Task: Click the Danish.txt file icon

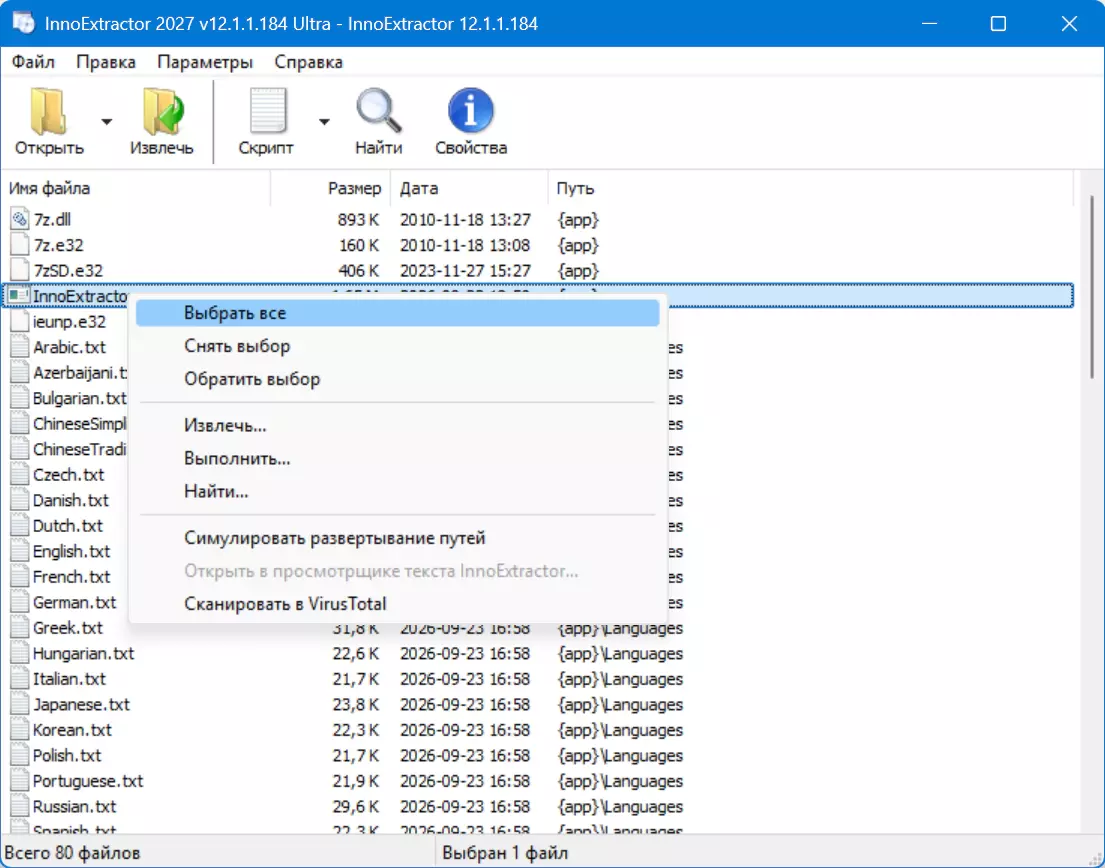Action: coord(20,500)
